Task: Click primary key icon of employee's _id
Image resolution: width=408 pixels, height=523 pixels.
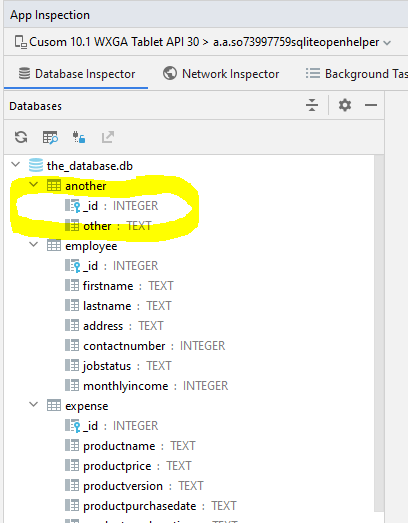Action: tap(73, 266)
